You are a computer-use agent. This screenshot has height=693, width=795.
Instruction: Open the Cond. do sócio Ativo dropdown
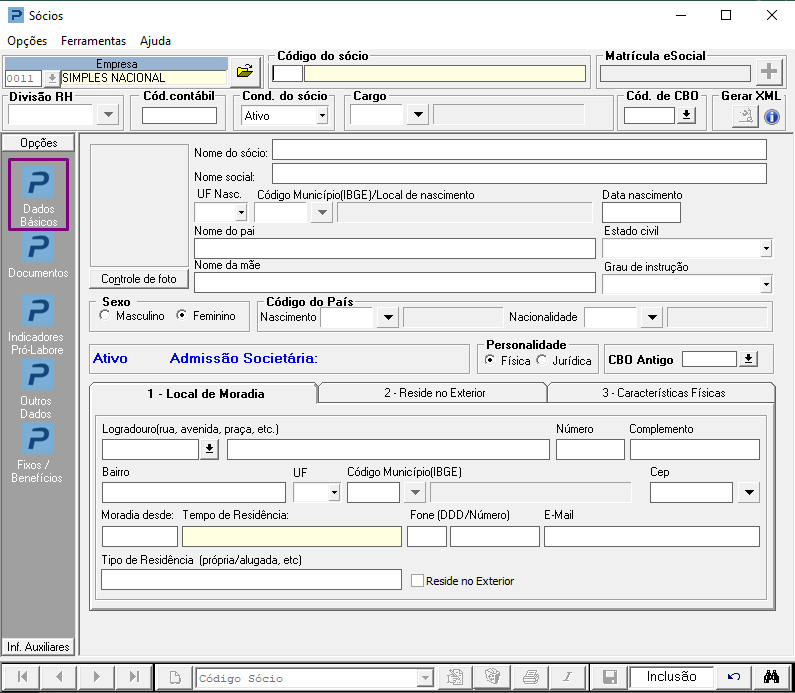[322, 116]
